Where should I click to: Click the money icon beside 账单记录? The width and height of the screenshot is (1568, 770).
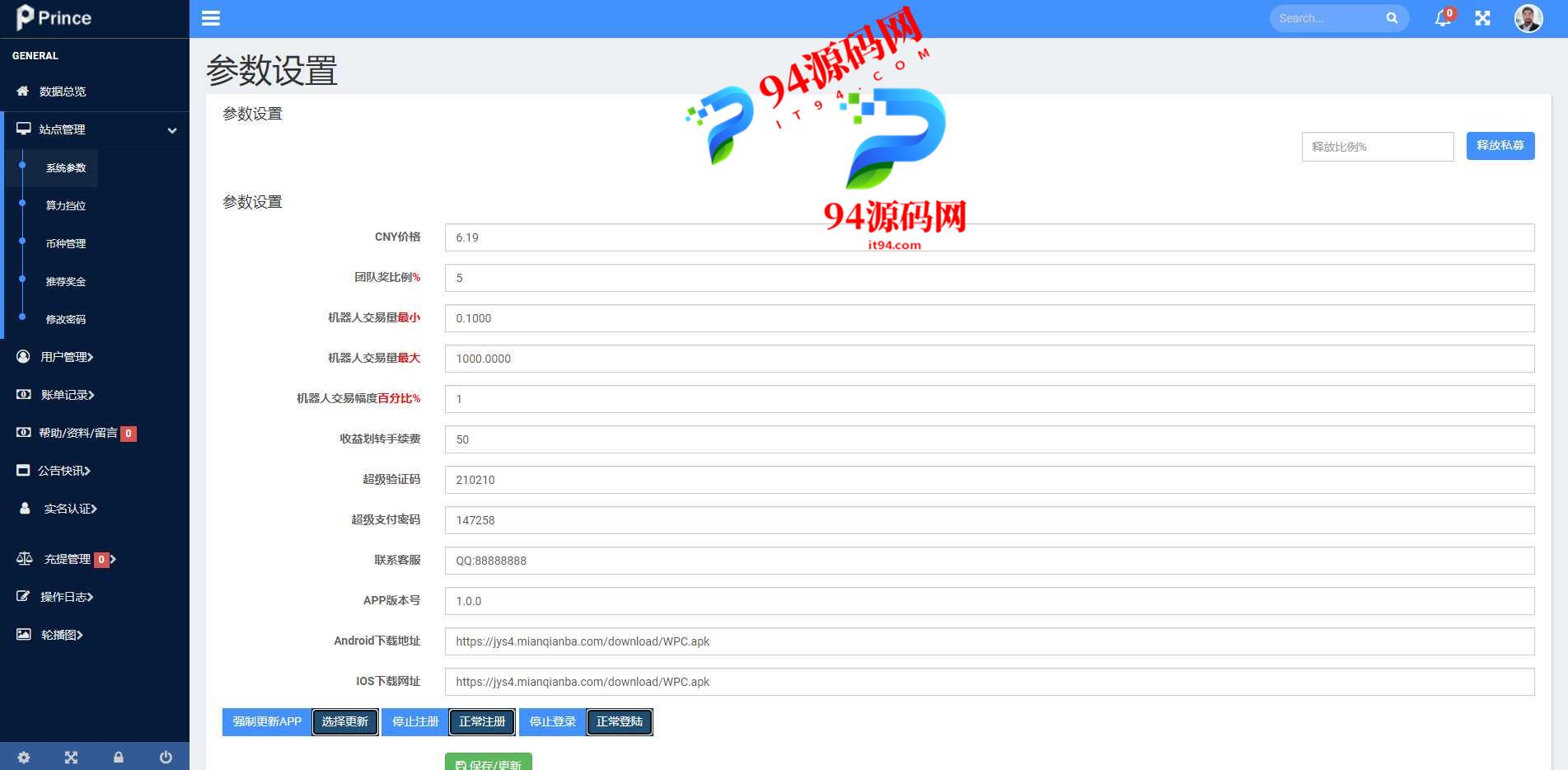point(24,394)
